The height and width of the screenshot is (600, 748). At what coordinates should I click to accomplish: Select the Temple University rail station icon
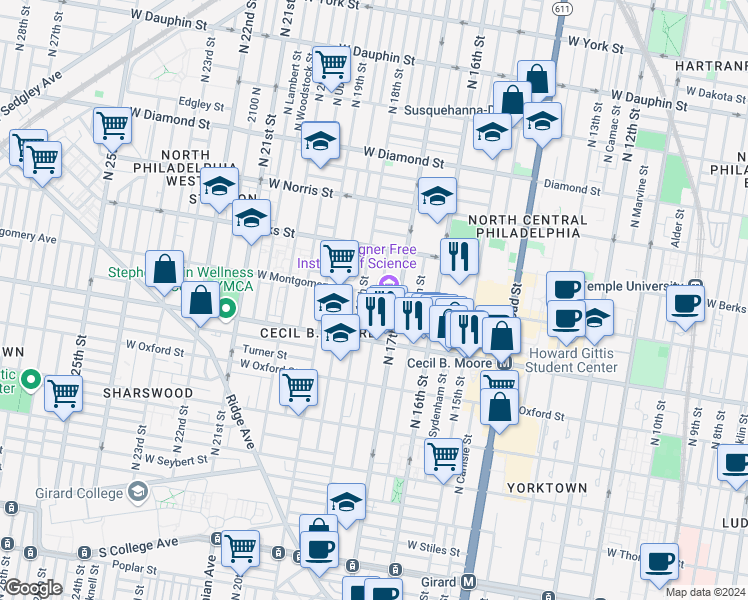[x=696, y=284]
